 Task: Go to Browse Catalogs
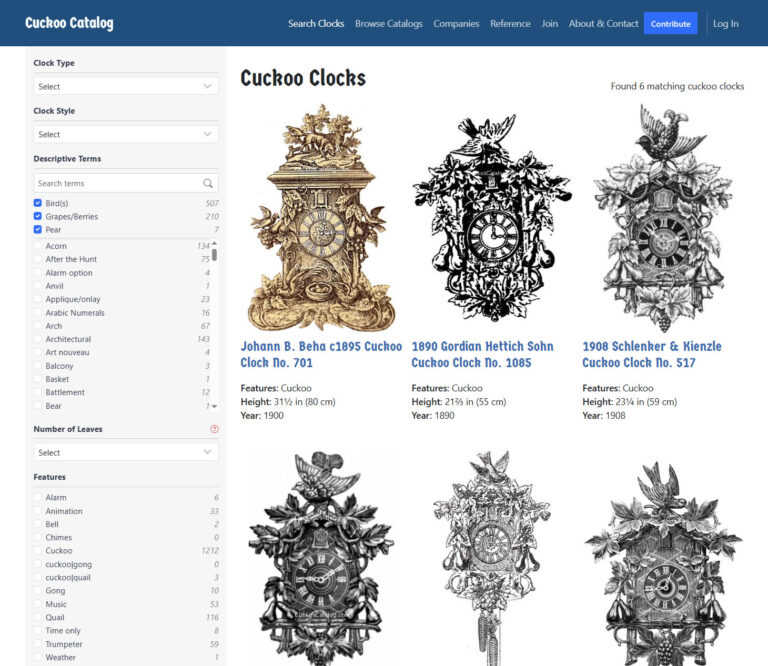pos(389,24)
